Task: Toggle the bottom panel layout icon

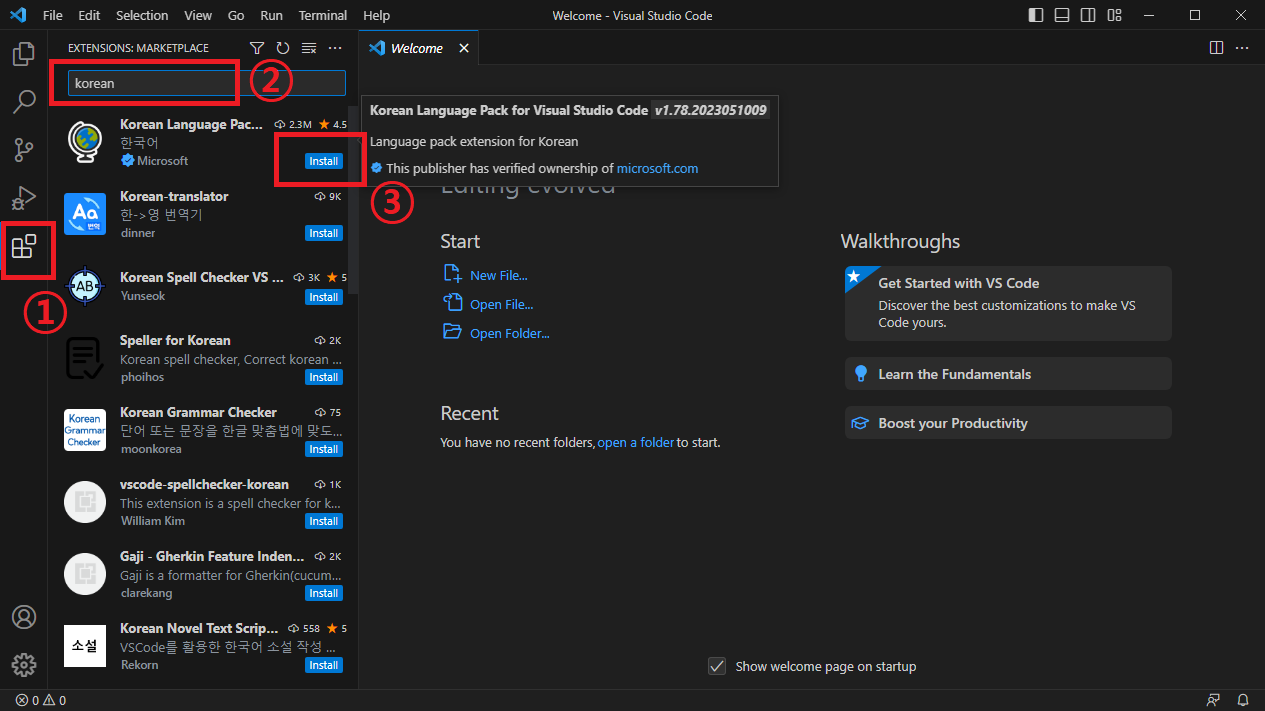Action: click(1062, 16)
